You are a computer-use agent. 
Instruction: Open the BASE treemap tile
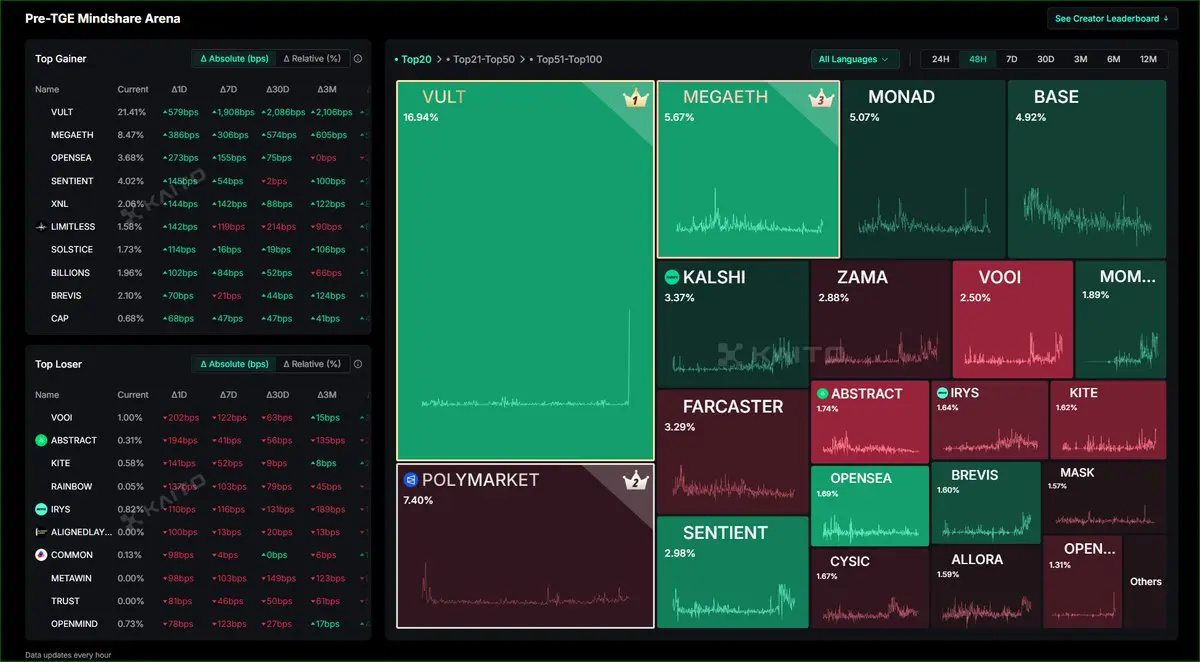(1087, 169)
